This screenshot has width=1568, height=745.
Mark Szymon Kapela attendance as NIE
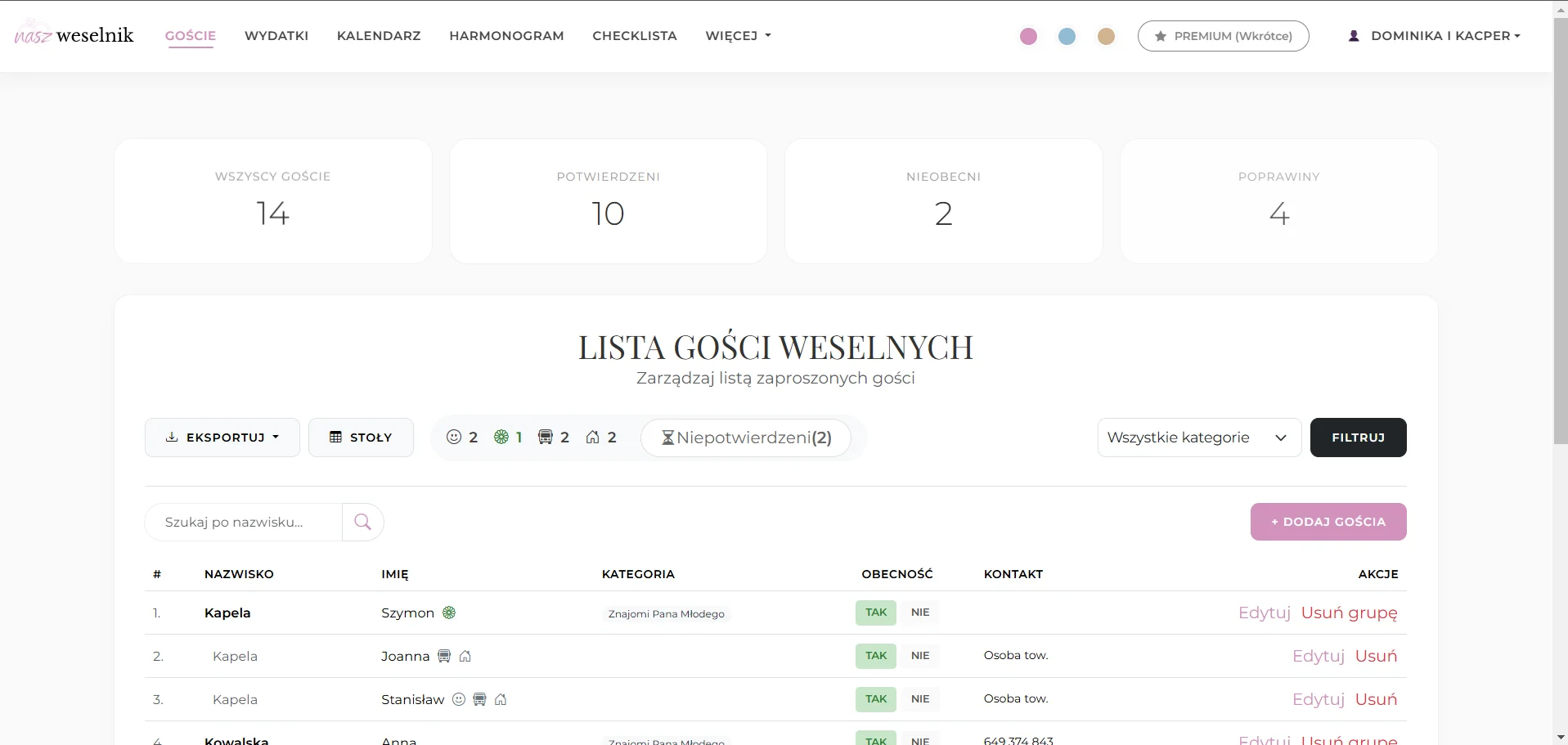click(x=920, y=613)
